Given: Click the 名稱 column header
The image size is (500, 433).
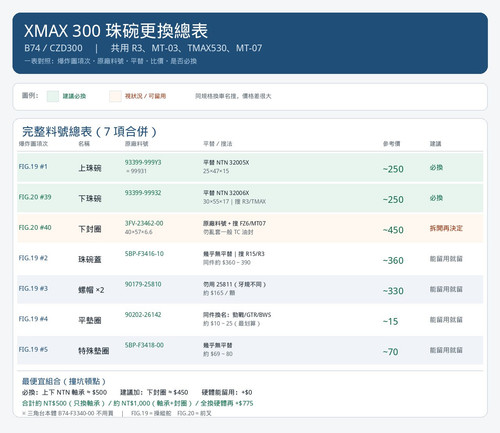Looking at the screenshot, I should click(84, 144).
